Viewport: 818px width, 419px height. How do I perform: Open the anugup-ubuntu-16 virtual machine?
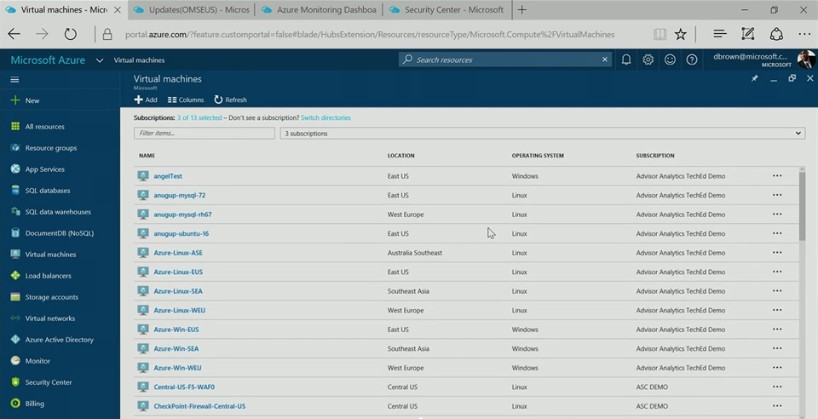pos(181,233)
